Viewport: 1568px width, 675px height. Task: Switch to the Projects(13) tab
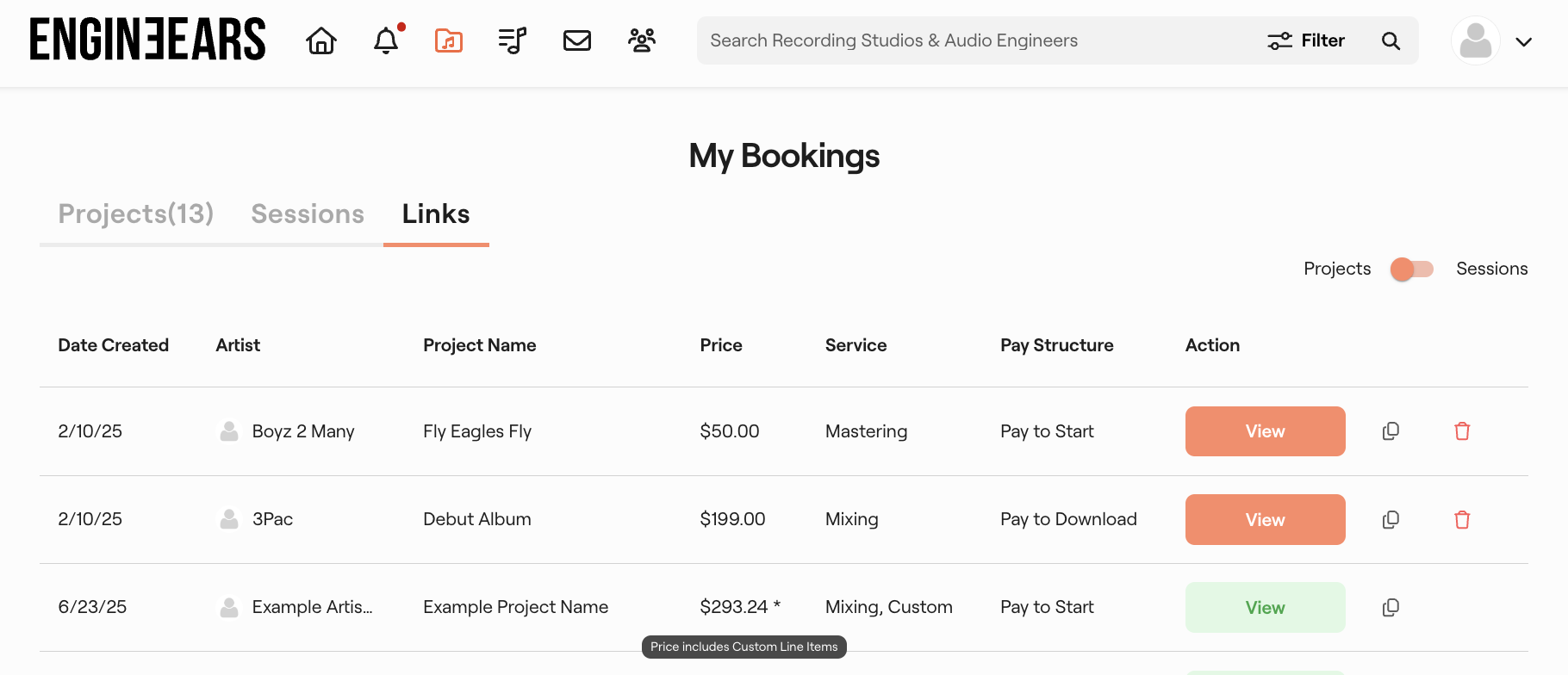coord(136,214)
